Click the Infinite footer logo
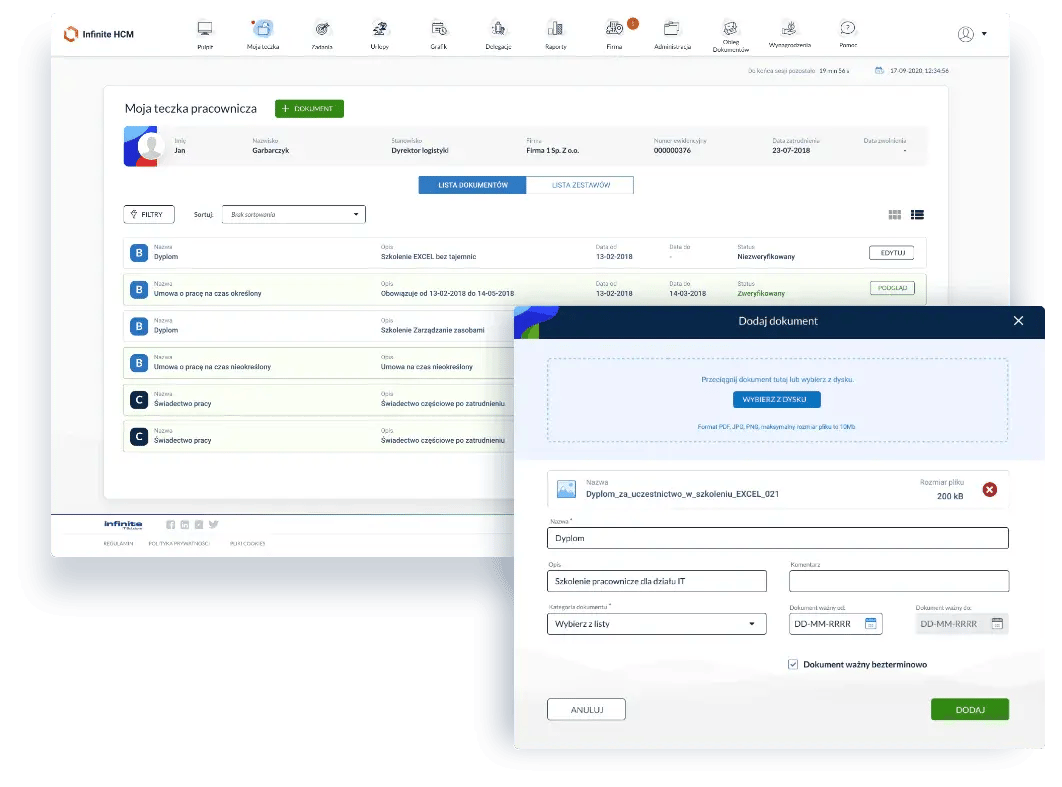Viewport: 1062px width, 787px height. click(123, 524)
